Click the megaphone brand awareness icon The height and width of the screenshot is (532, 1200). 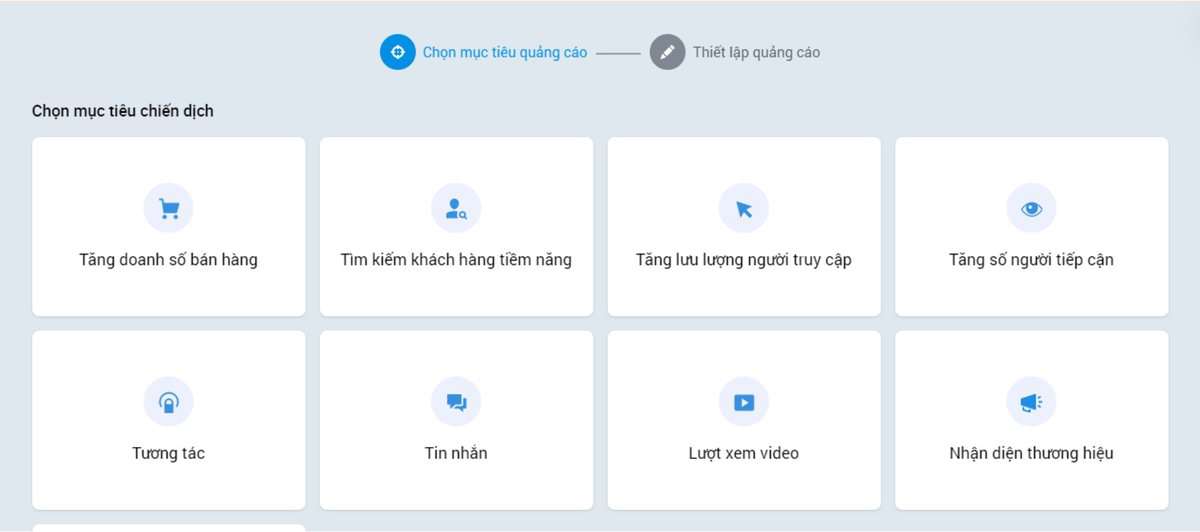[x=1031, y=402]
